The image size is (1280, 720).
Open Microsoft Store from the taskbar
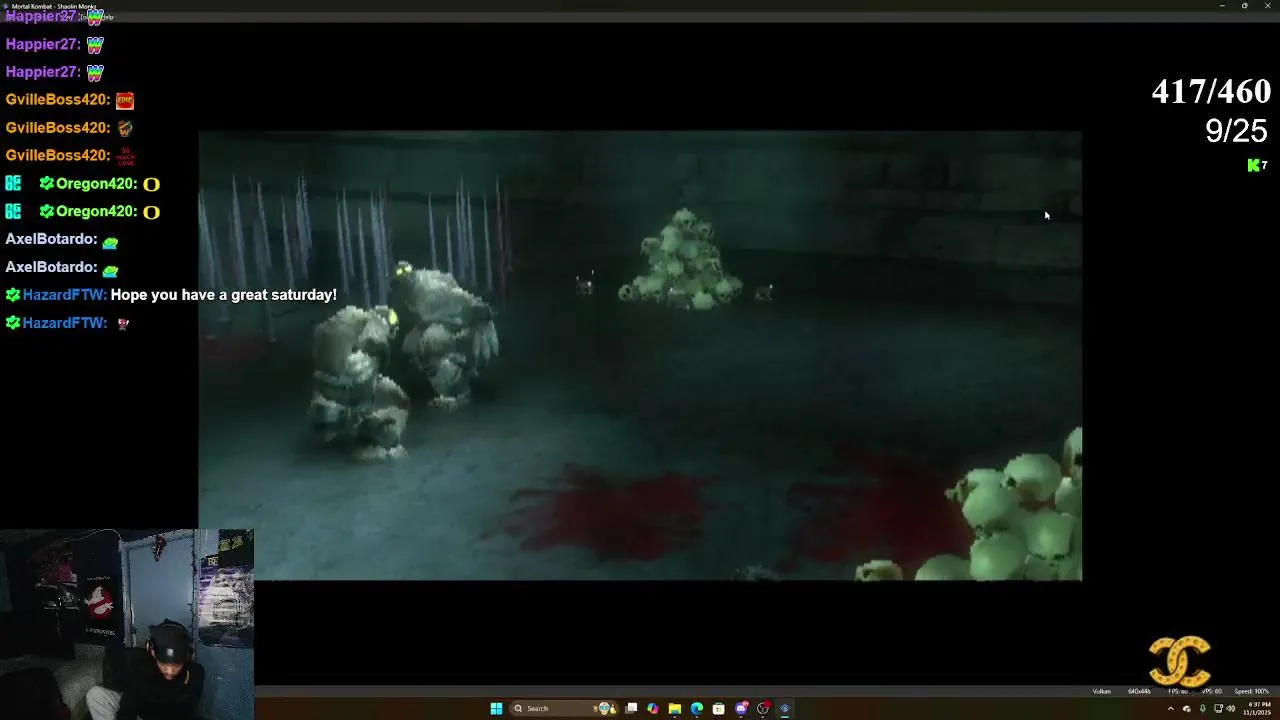pyautogui.click(x=719, y=708)
